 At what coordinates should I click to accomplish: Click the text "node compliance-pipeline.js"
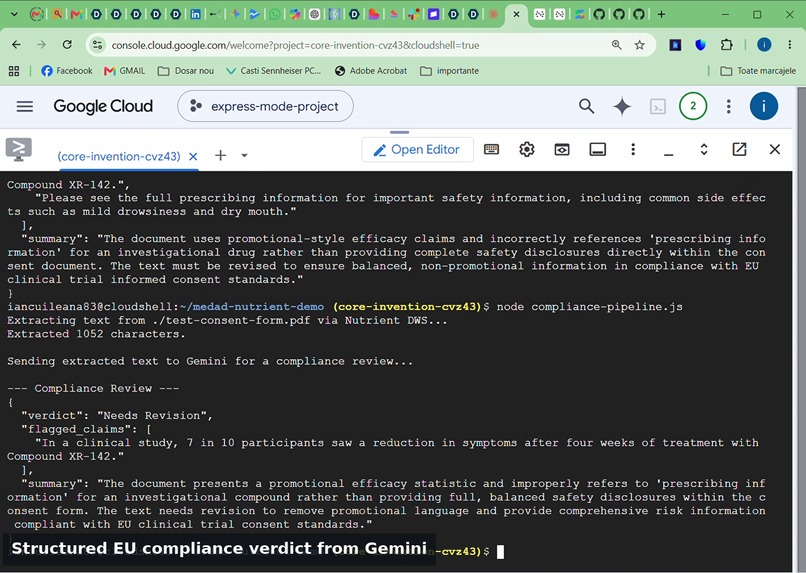[590, 307]
